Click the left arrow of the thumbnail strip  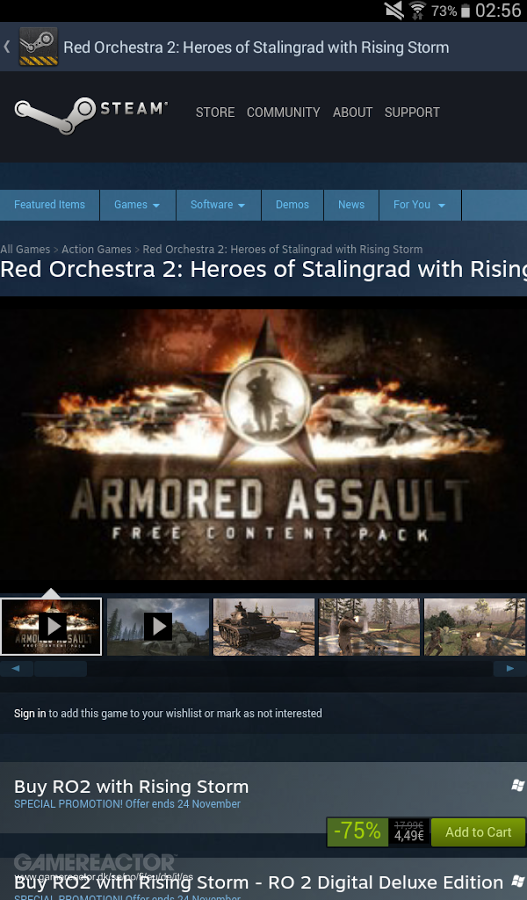(x=16, y=669)
